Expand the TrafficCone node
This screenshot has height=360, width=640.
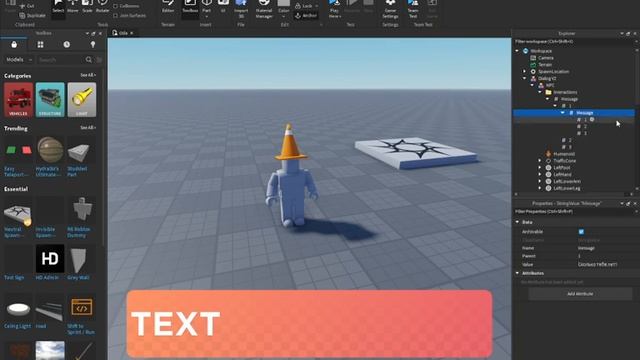click(x=540, y=161)
